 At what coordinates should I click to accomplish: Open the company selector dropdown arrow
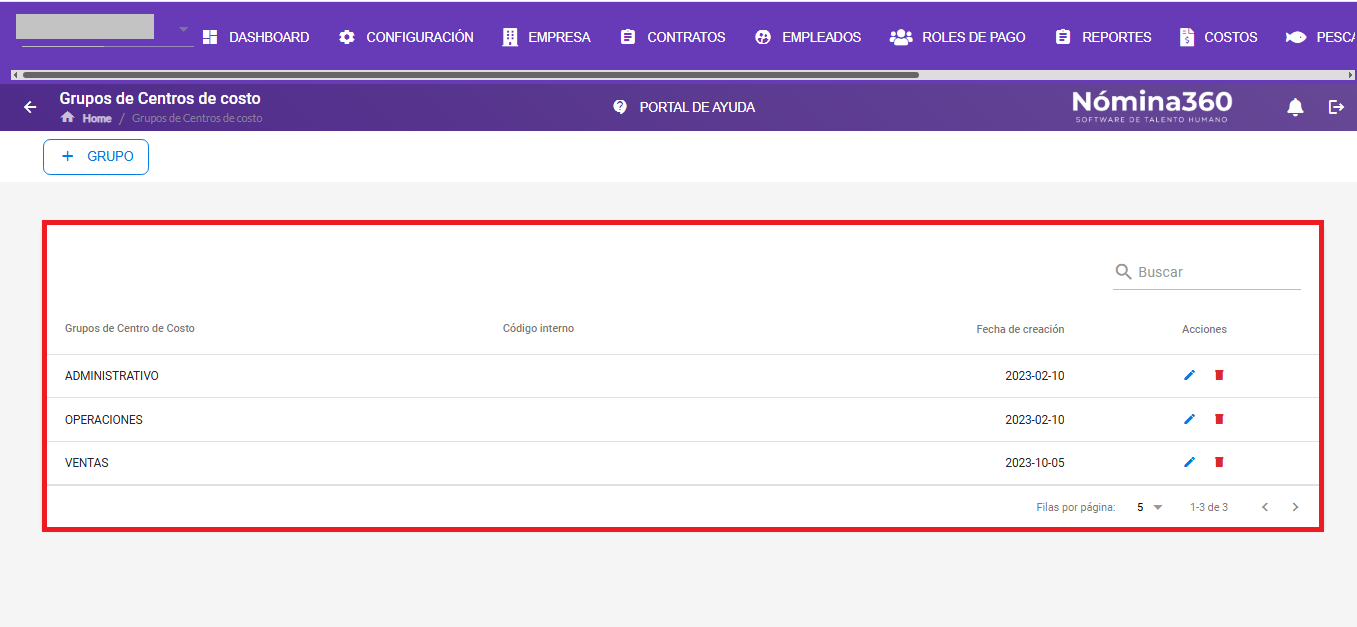(184, 29)
